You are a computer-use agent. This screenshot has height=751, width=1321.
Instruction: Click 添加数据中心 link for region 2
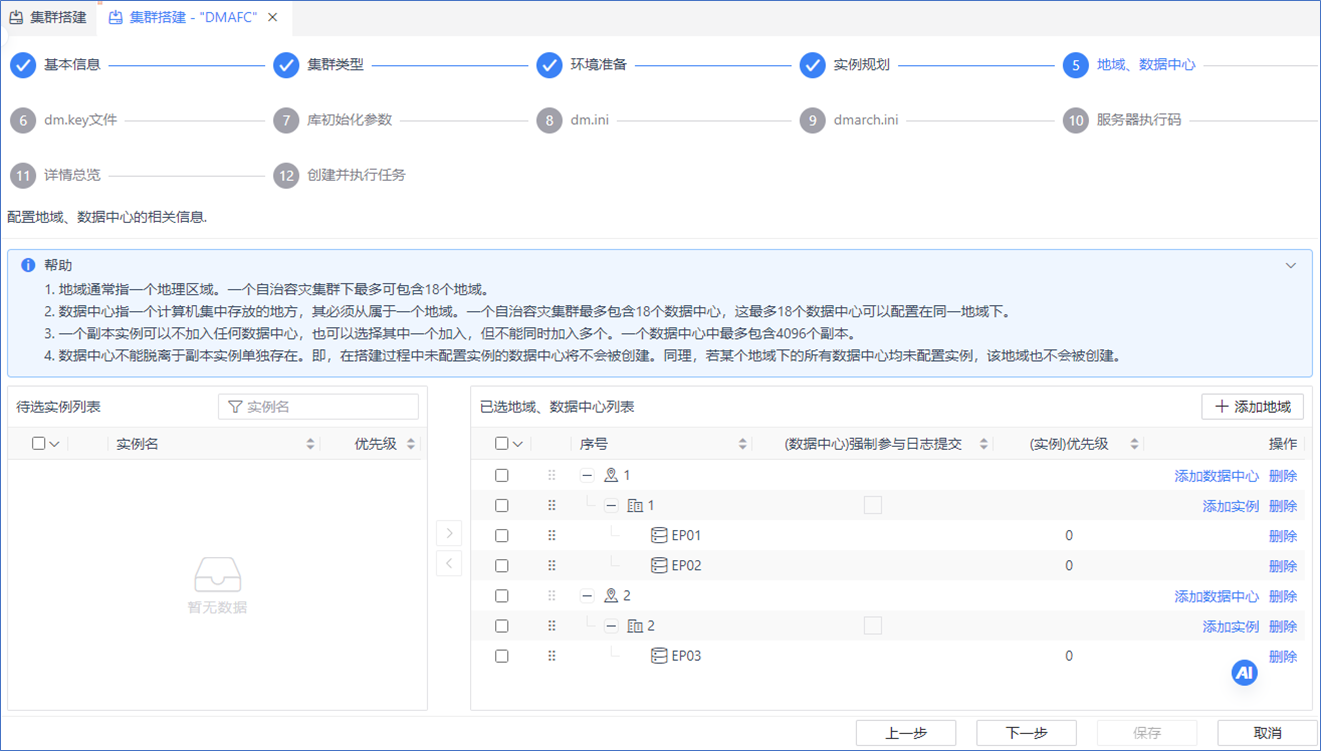1216,596
